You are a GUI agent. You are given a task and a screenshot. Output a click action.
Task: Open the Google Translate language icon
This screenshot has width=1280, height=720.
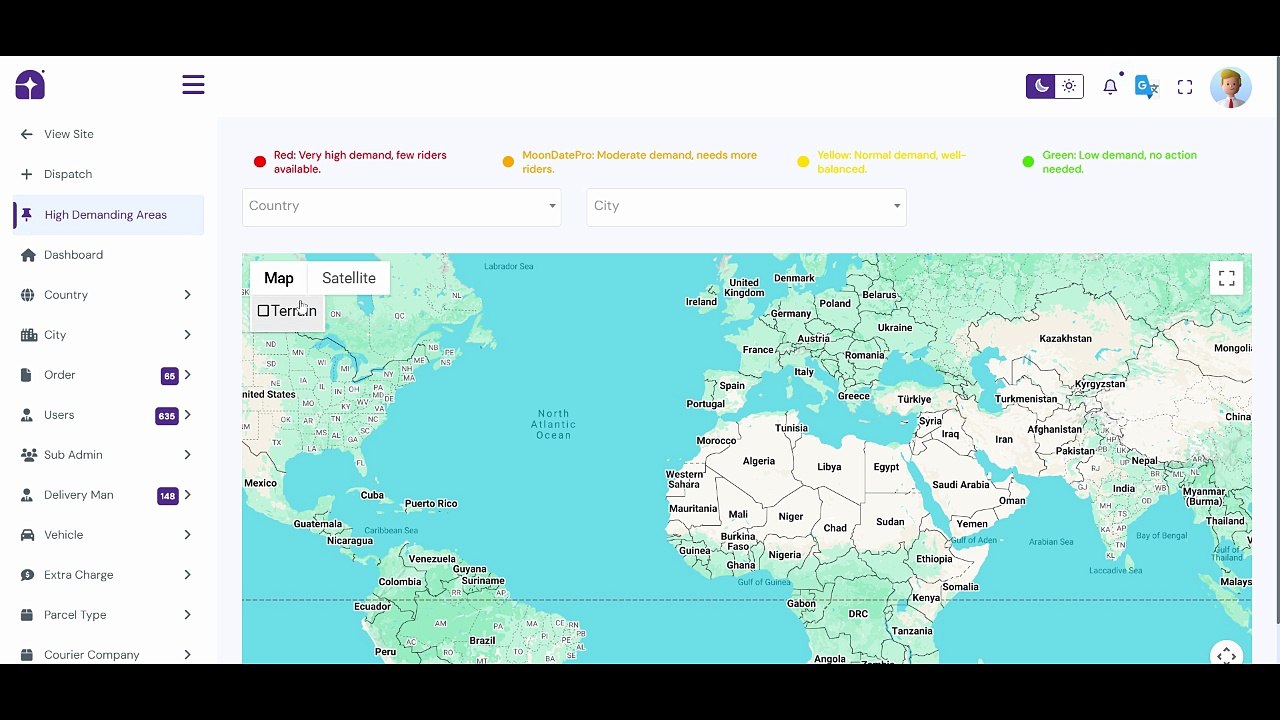(x=1147, y=87)
